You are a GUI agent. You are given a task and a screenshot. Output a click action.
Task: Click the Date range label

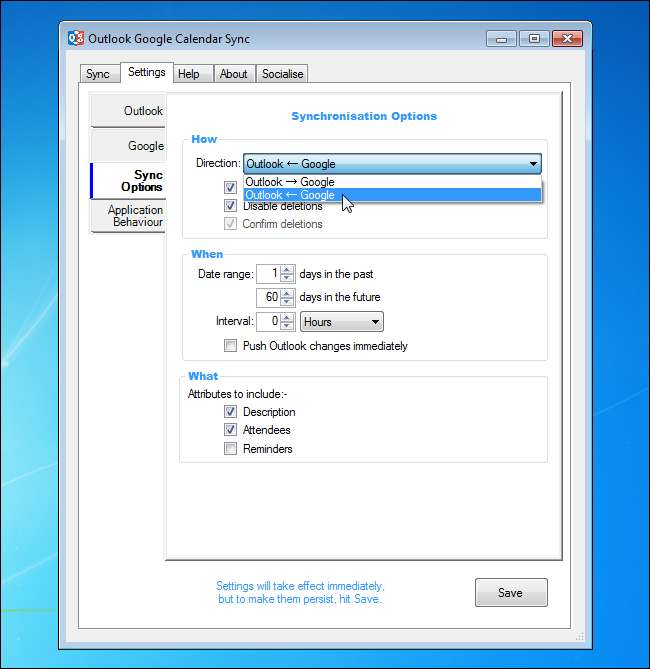click(226, 274)
